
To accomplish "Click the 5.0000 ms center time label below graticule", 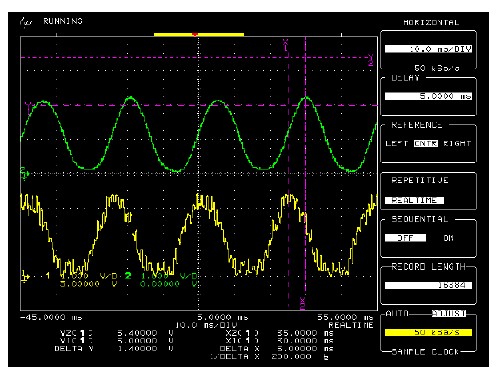I will pyautogui.click(x=223, y=317).
